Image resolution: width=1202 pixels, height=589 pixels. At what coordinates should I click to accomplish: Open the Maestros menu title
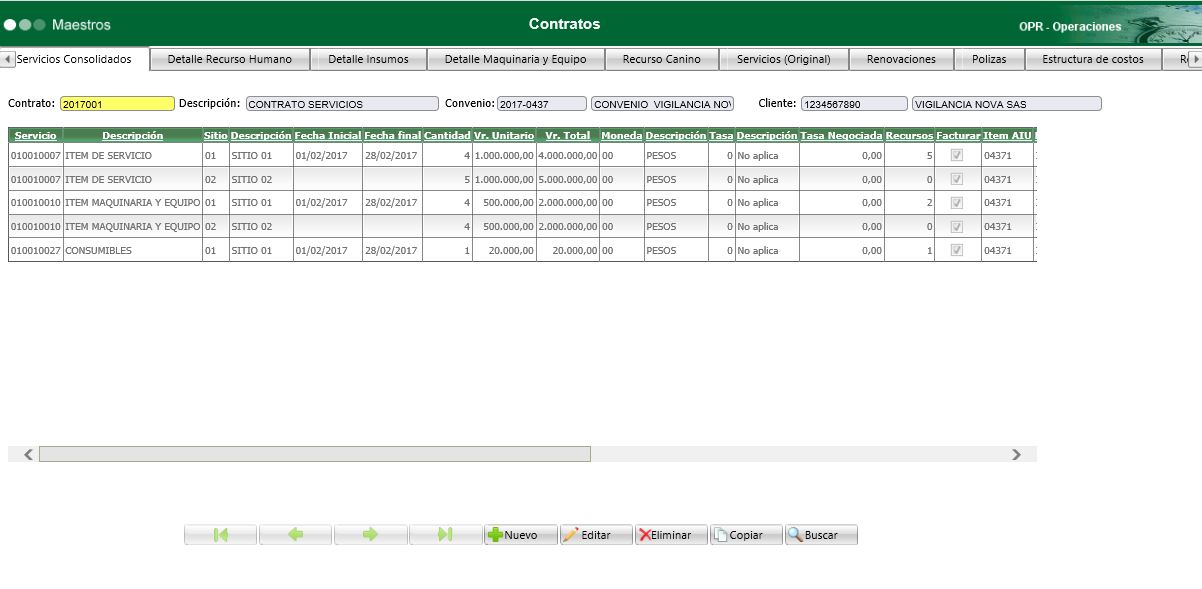click(81, 24)
